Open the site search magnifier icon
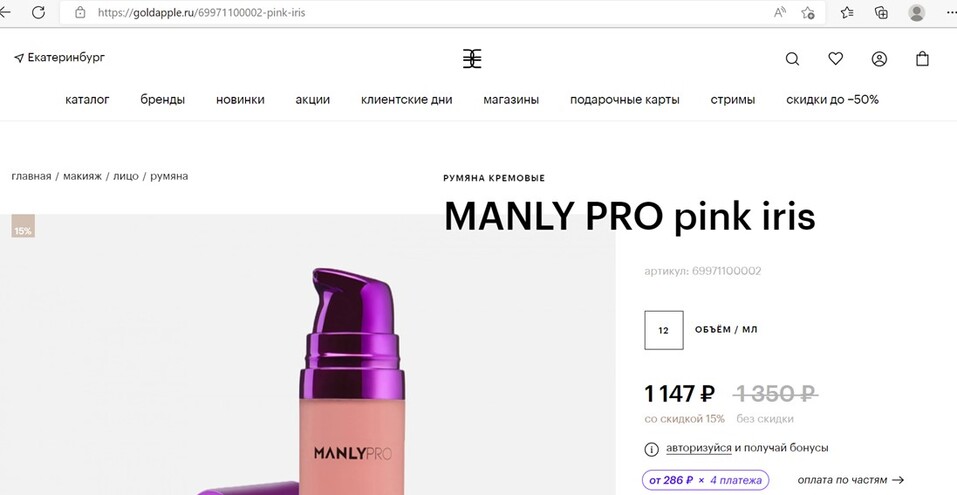 pyautogui.click(x=792, y=59)
